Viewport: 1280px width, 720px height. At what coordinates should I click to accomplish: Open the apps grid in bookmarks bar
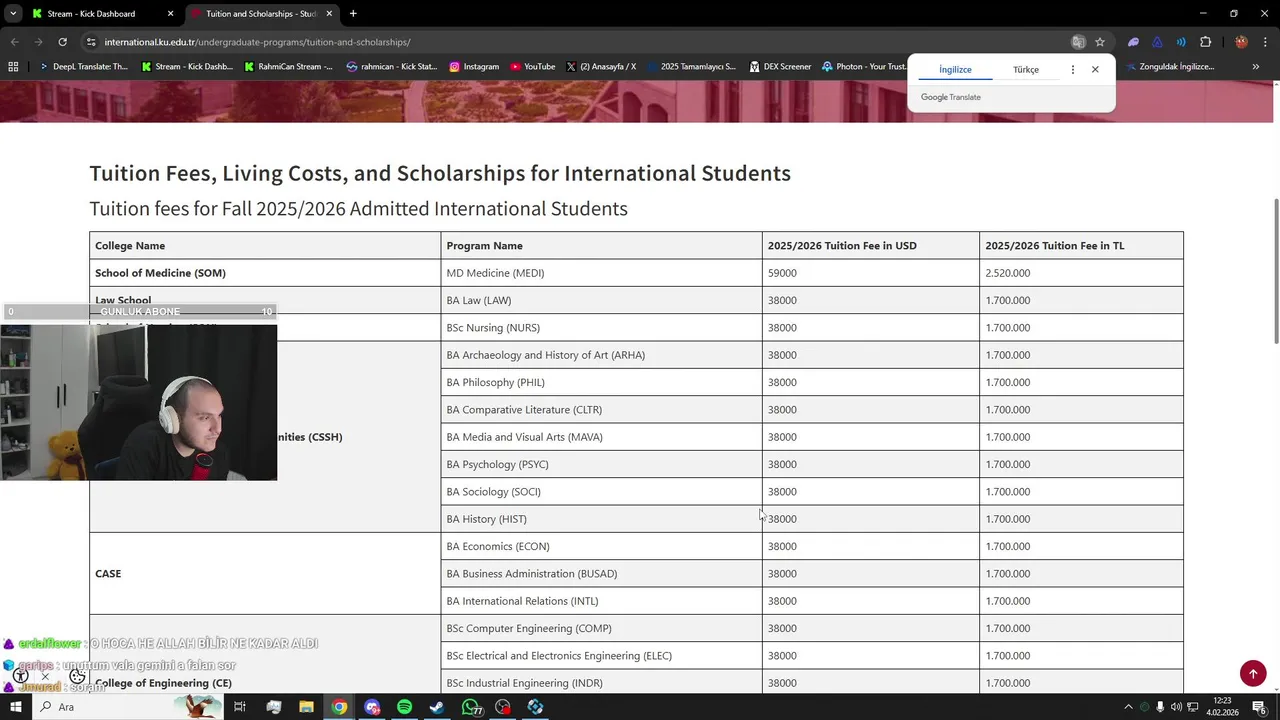click(13, 67)
